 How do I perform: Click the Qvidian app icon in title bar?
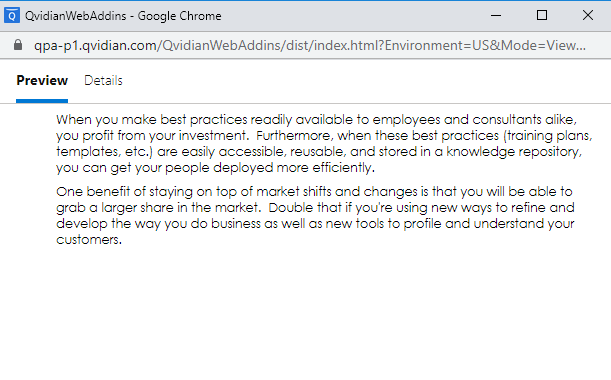click(x=12, y=16)
